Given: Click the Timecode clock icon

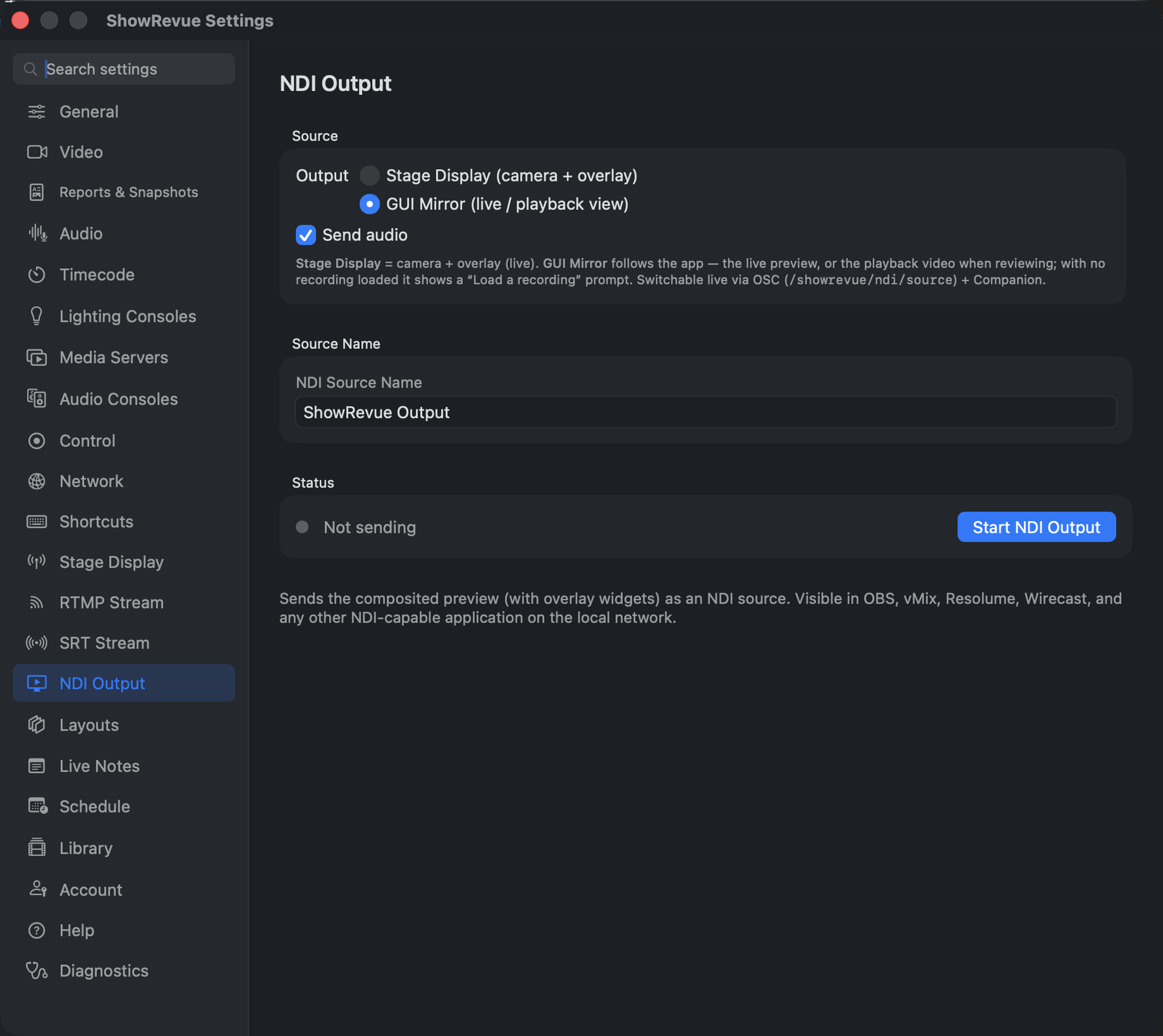Looking at the screenshot, I should click(x=37, y=275).
